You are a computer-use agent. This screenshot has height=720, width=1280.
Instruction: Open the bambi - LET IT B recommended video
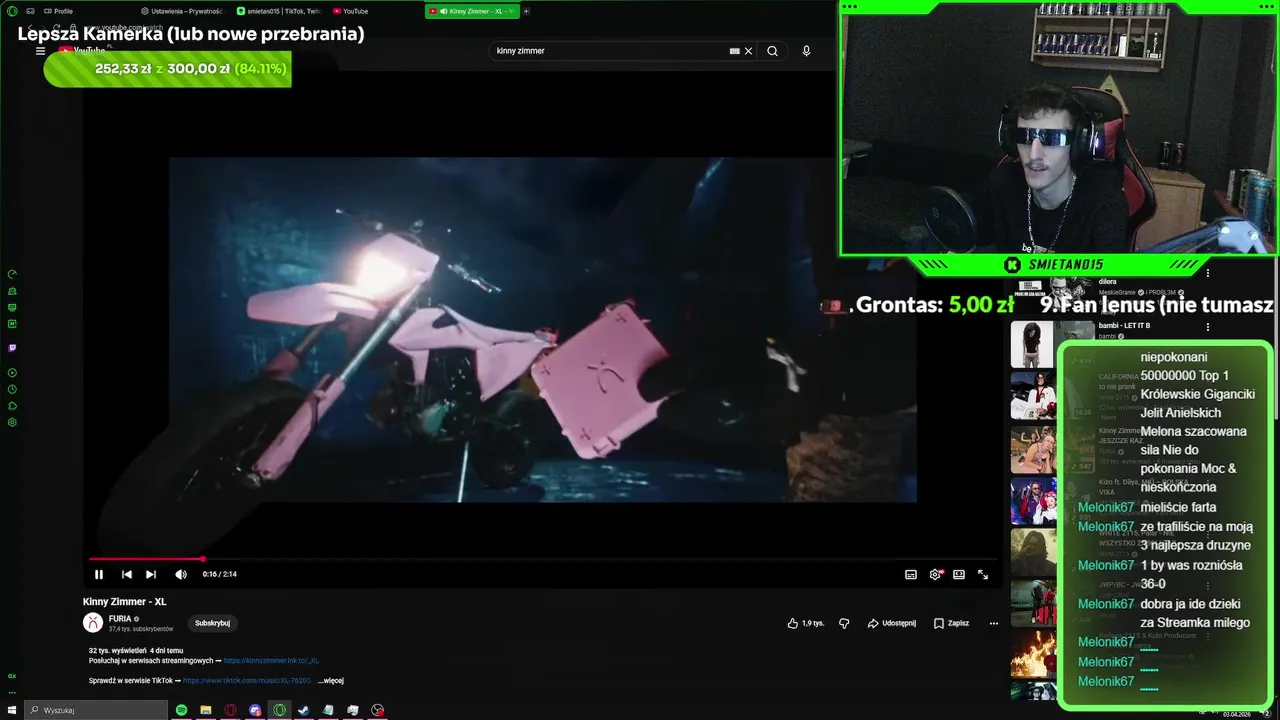1124,326
